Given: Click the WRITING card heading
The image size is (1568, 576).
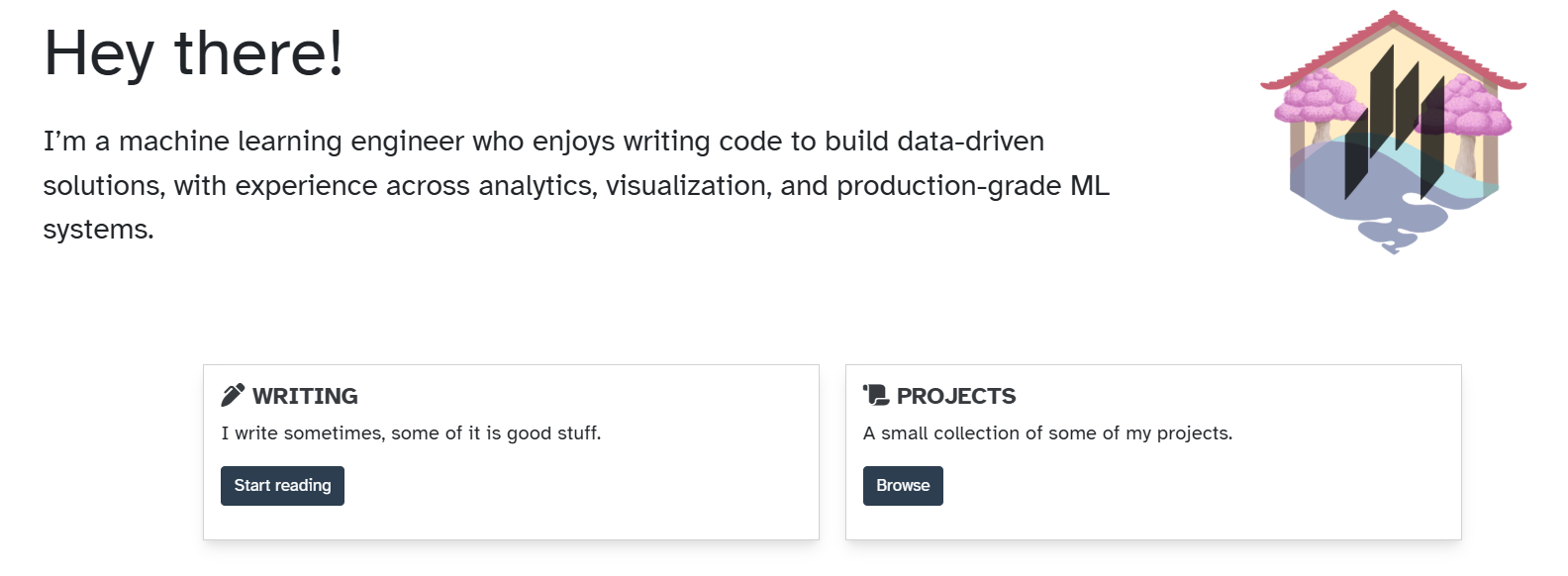Looking at the screenshot, I should tap(305, 396).
